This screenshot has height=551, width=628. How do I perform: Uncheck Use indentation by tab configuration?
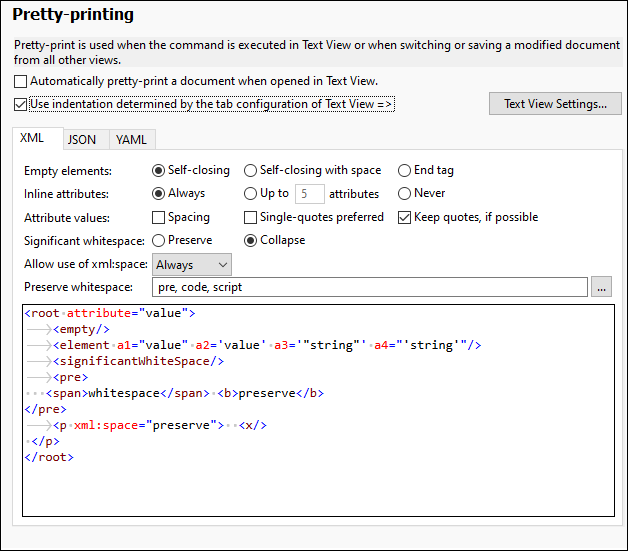tap(22, 104)
